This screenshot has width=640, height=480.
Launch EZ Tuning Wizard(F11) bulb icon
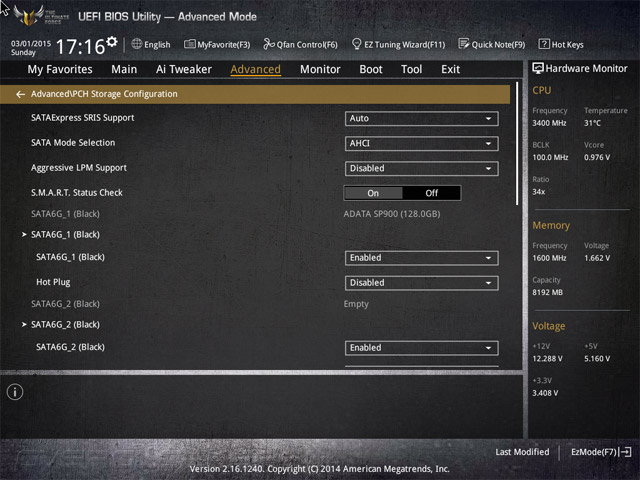click(x=356, y=44)
